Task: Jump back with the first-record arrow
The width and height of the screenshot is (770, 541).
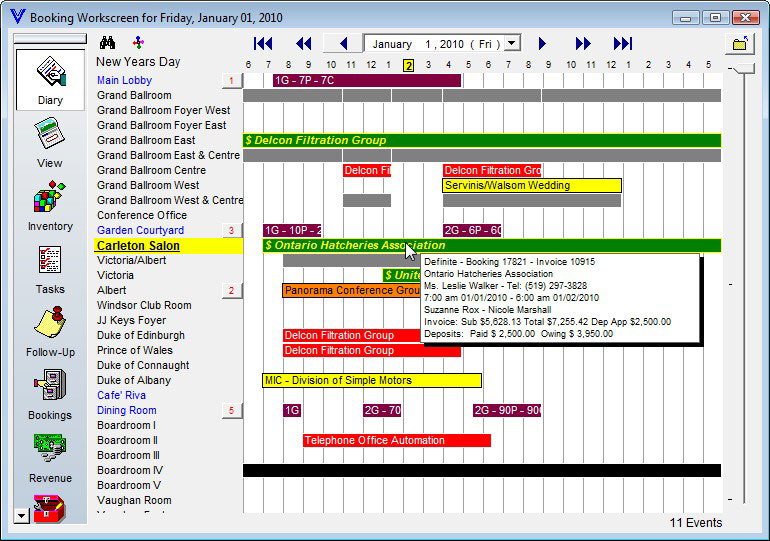Action: tap(263, 43)
